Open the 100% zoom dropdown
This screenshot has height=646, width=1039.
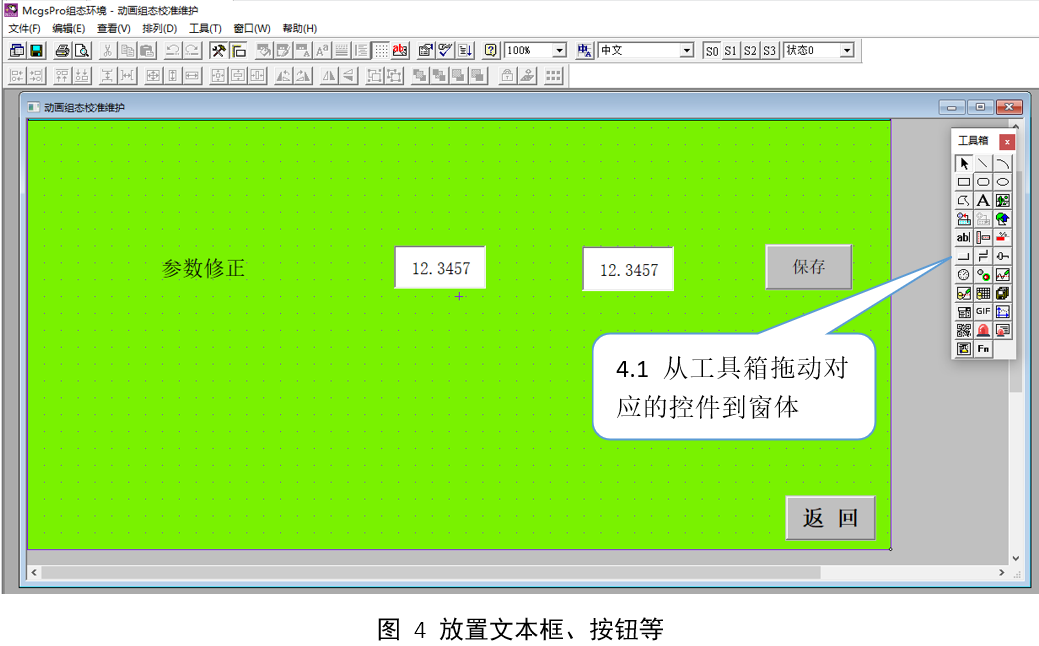[x=559, y=50]
